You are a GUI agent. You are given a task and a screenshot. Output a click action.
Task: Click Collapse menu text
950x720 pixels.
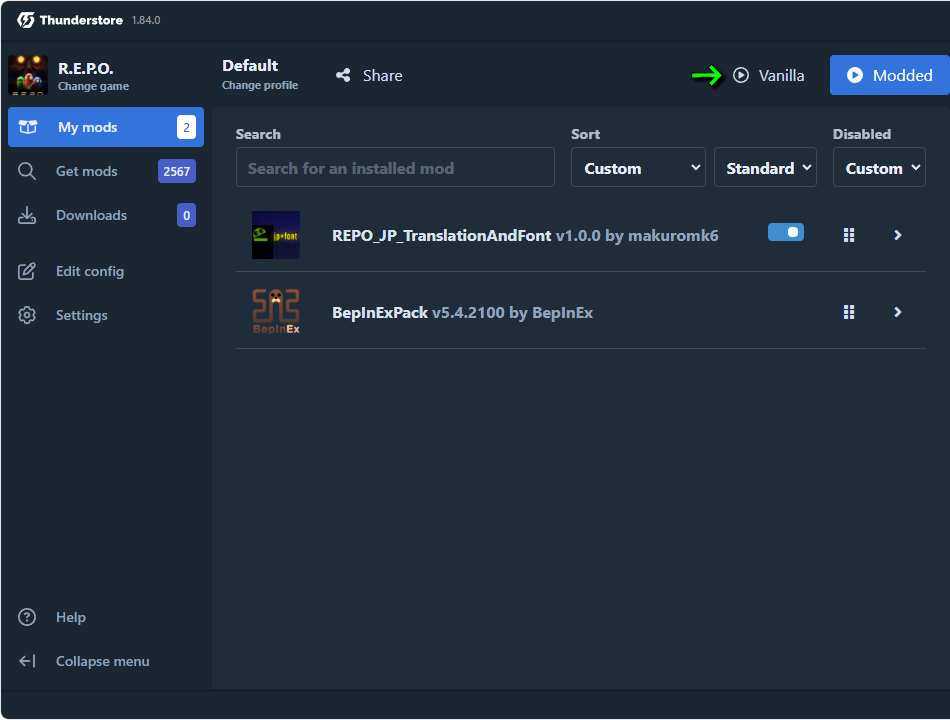click(x=102, y=661)
